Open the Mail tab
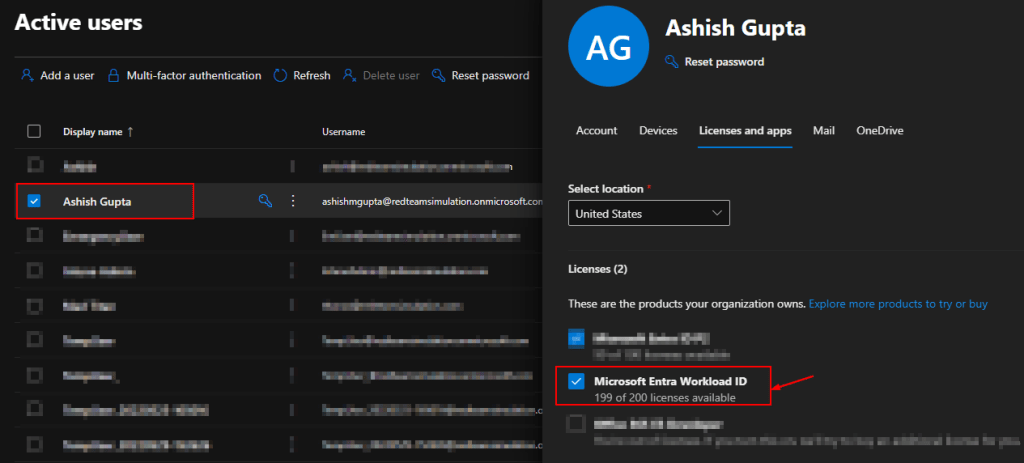Screen dimensions: 1024x463 click(823, 130)
